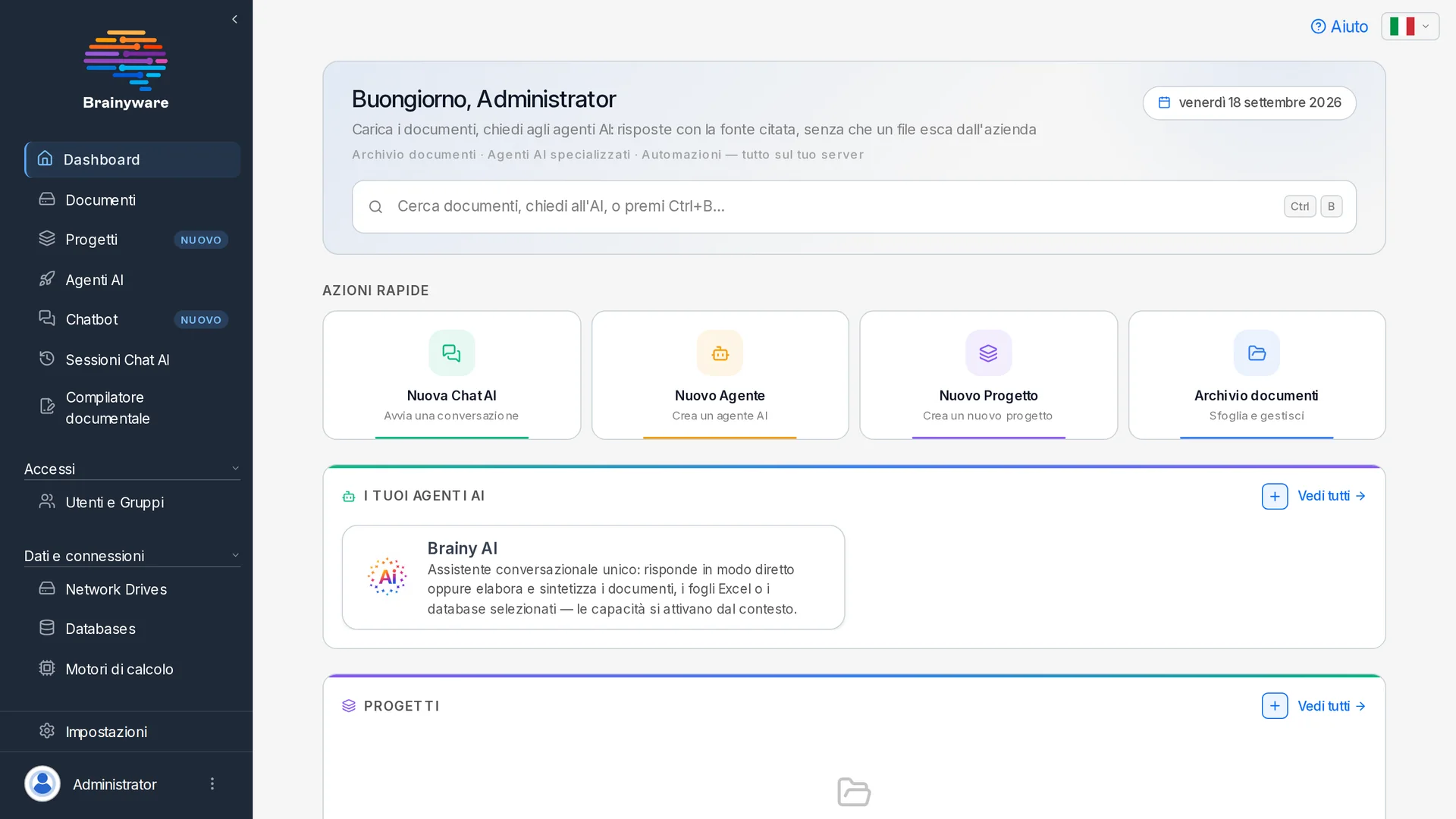
Task: Click the Brainyware logo
Action: point(126,70)
